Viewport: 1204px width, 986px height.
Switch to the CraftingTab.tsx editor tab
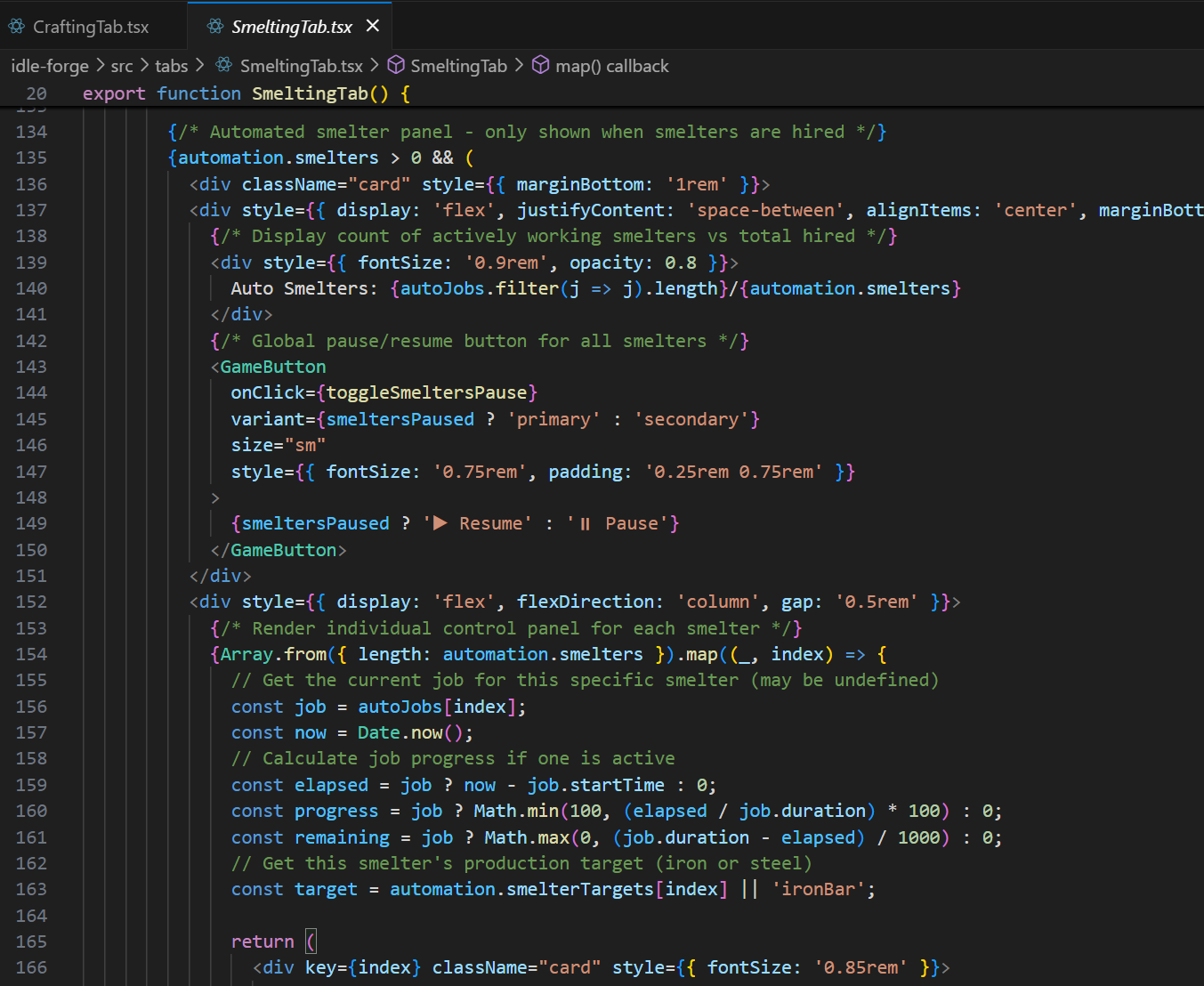click(x=90, y=27)
